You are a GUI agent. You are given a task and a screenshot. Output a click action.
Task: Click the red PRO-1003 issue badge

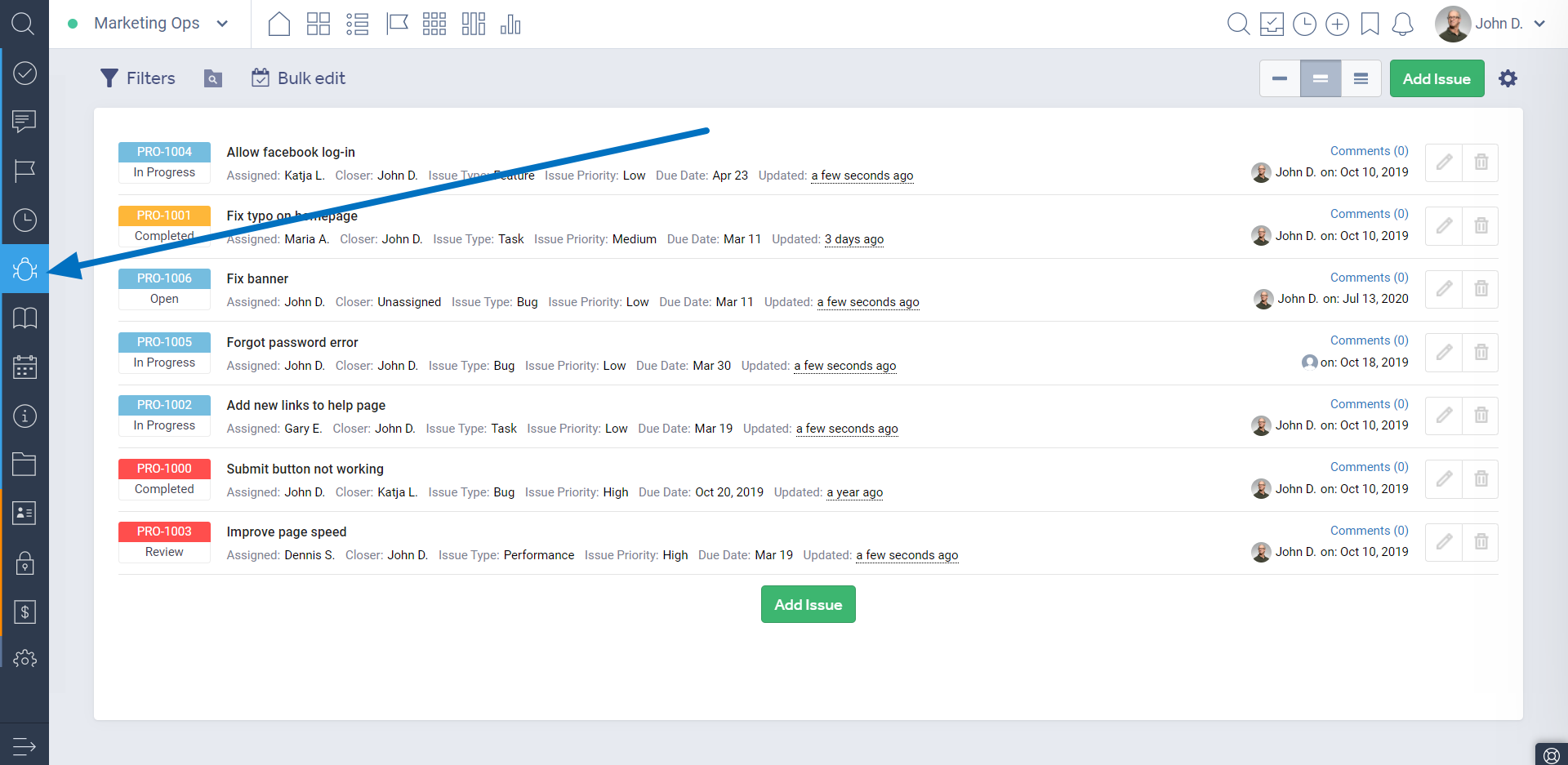point(164,531)
